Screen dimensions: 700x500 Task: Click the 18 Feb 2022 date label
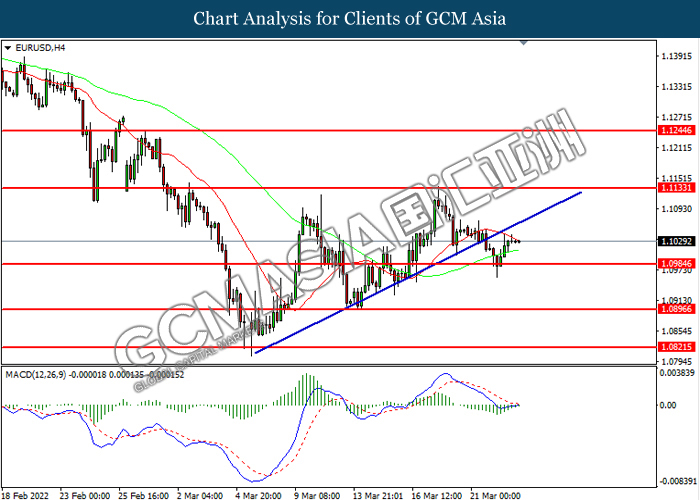pos(25,496)
